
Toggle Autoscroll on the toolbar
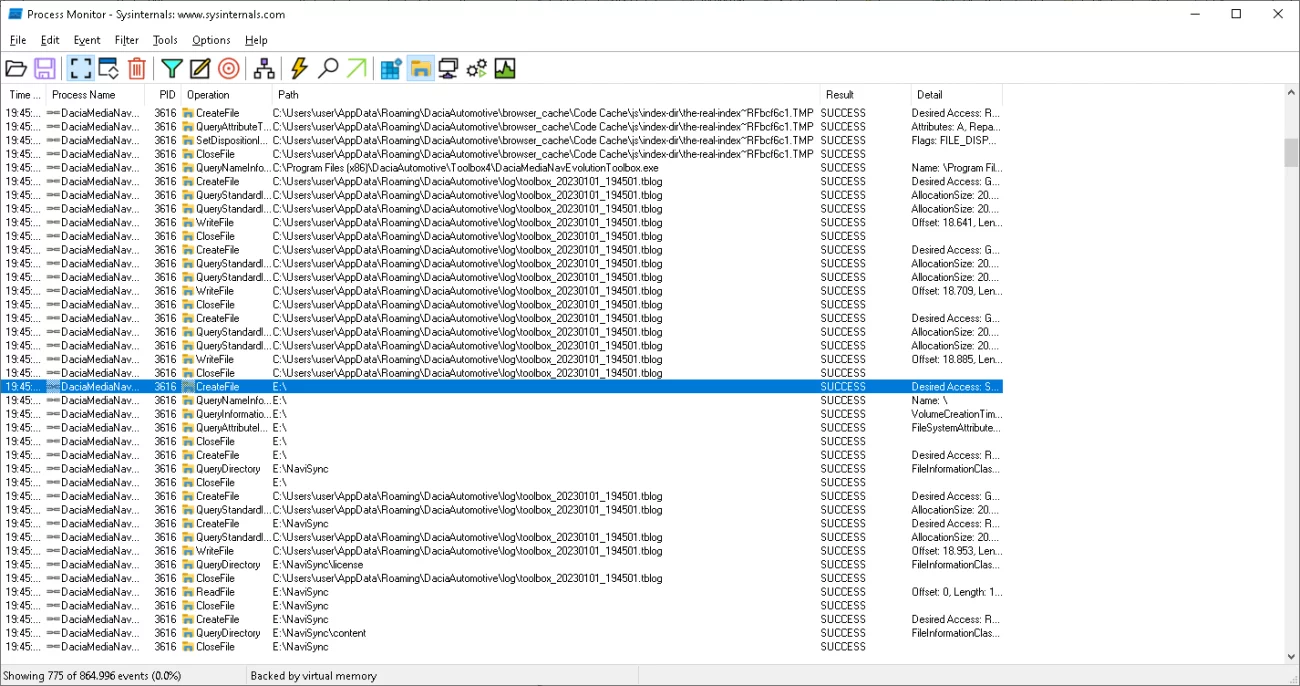pyautogui.click(x=109, y=68)
